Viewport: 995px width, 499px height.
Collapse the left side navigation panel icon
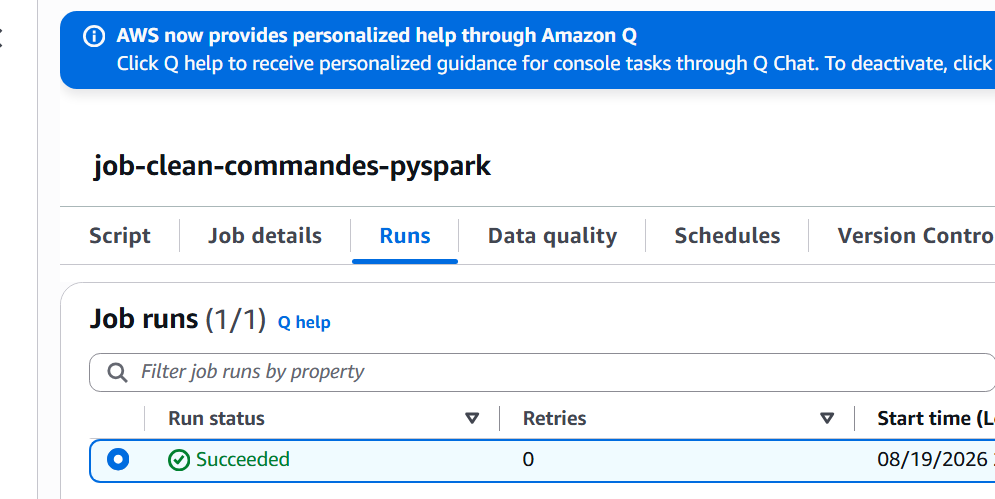tap(1, 38)
